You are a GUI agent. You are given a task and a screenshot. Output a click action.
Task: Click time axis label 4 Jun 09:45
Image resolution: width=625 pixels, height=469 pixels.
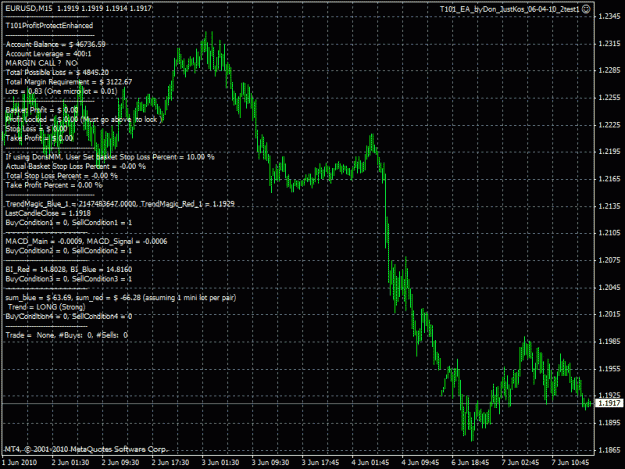point(421,463)
